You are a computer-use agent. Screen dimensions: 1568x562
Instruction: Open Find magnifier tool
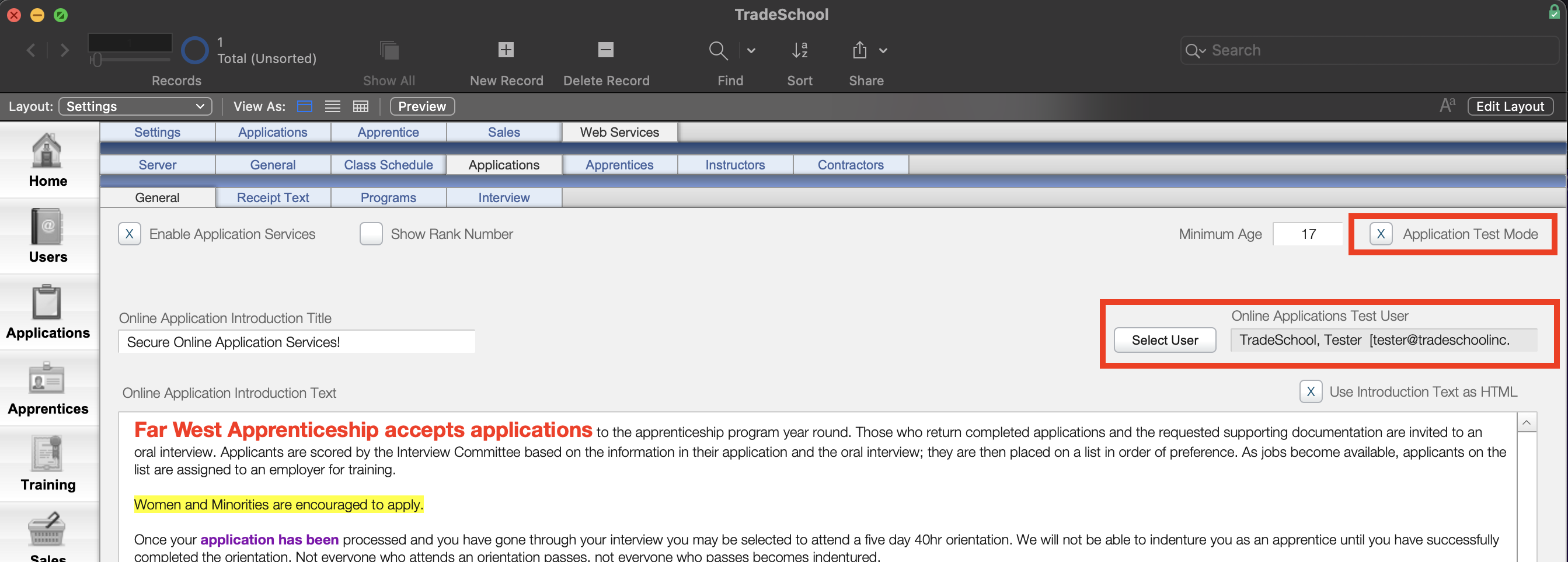tap(718, 51)
